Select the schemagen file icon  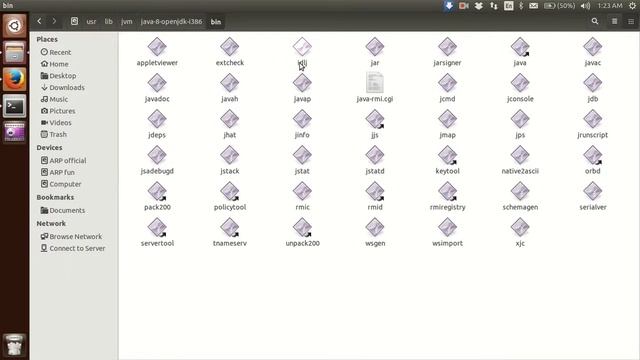[520, 191]
